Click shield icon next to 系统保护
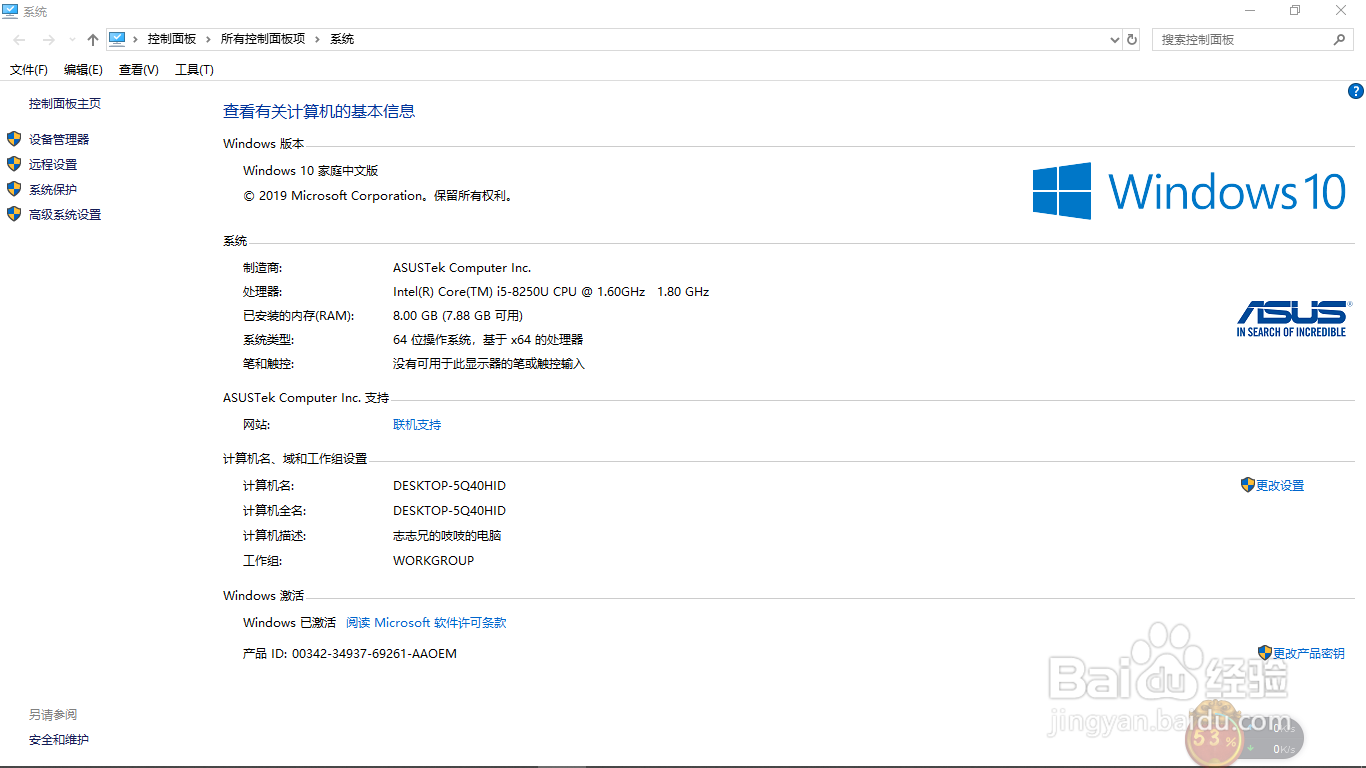This screenshot has width=1366, height=768. (x=14, y=189)
